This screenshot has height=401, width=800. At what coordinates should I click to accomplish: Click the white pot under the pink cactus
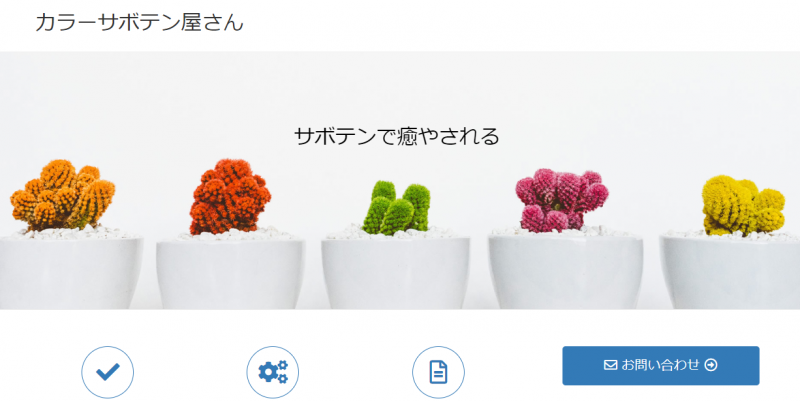[565, 272]
